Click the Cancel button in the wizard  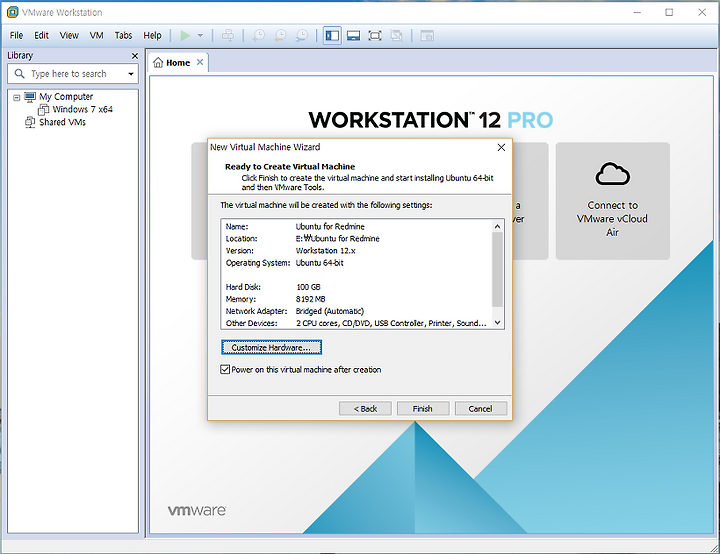(480, 408)
